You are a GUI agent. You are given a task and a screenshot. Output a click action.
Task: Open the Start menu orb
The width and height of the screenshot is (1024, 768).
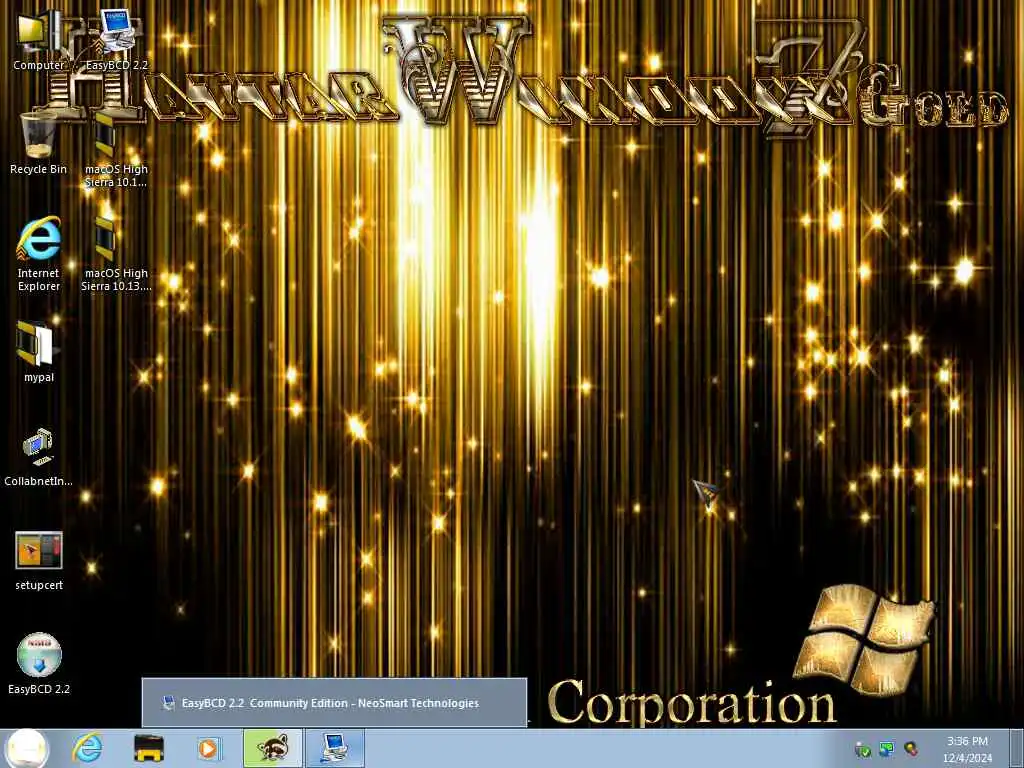click(x=27, y=748)
